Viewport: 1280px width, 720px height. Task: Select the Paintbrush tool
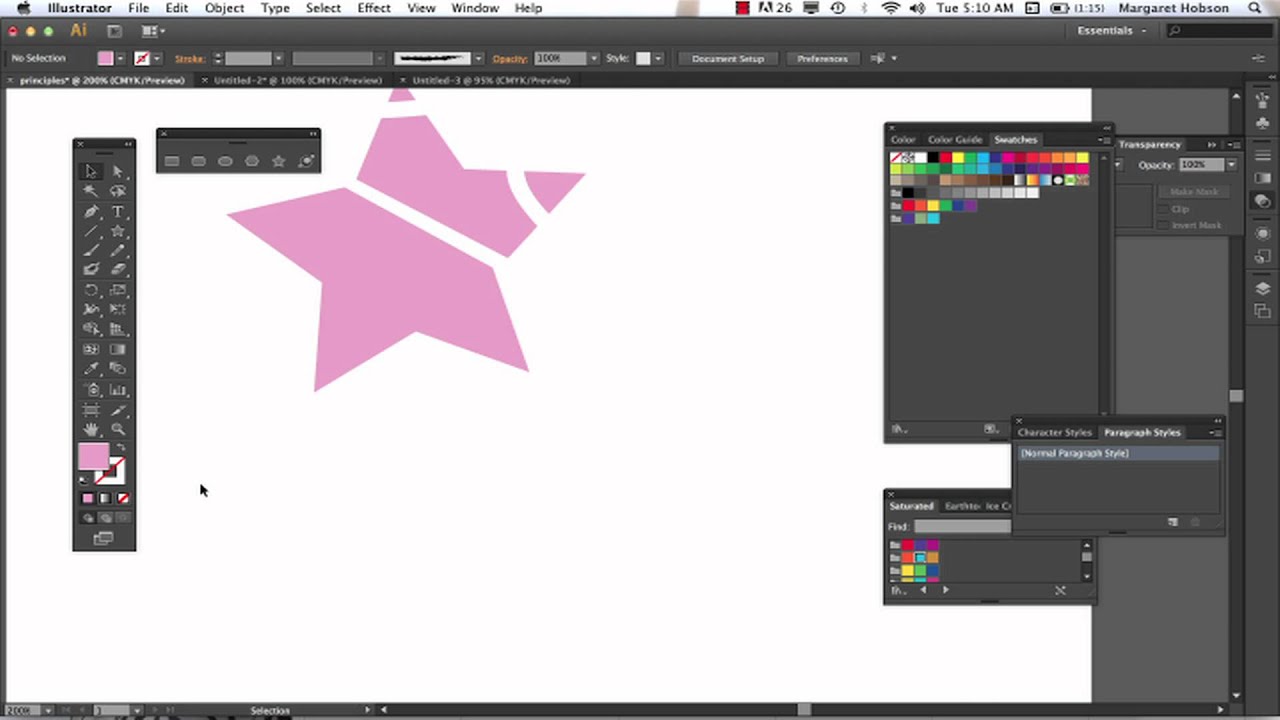tap(91, 250)
